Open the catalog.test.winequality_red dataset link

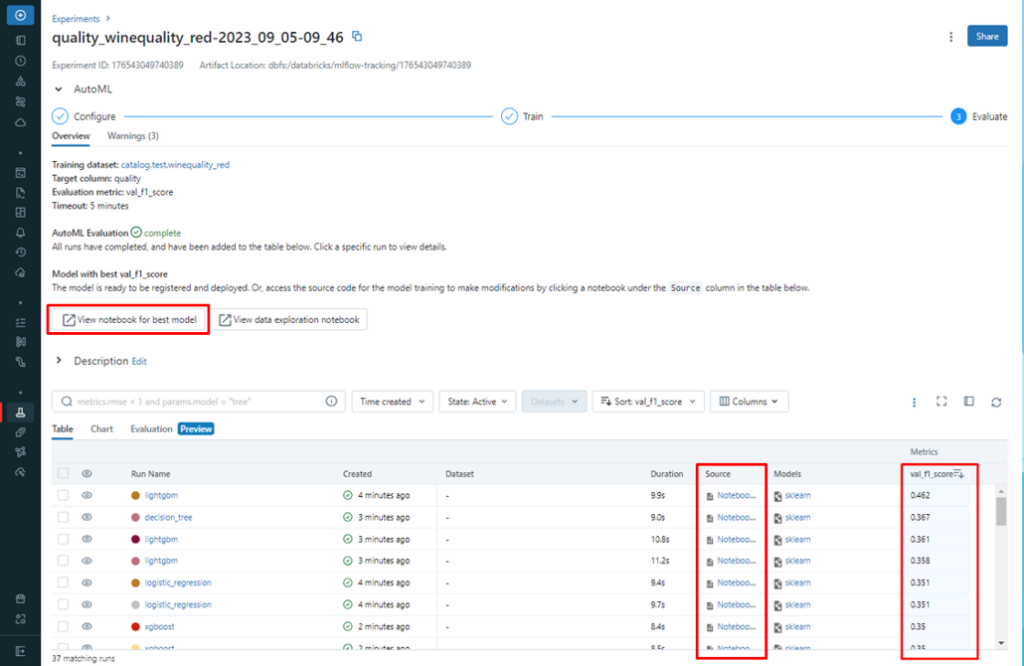pyautogui.click(x=178, y=164)
